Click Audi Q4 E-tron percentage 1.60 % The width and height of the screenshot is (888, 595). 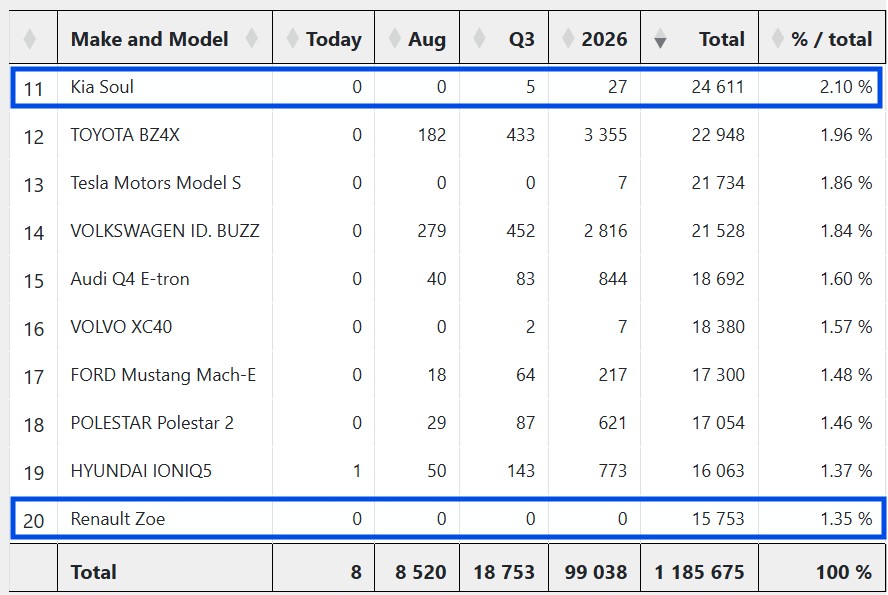(x=846, y=279)
